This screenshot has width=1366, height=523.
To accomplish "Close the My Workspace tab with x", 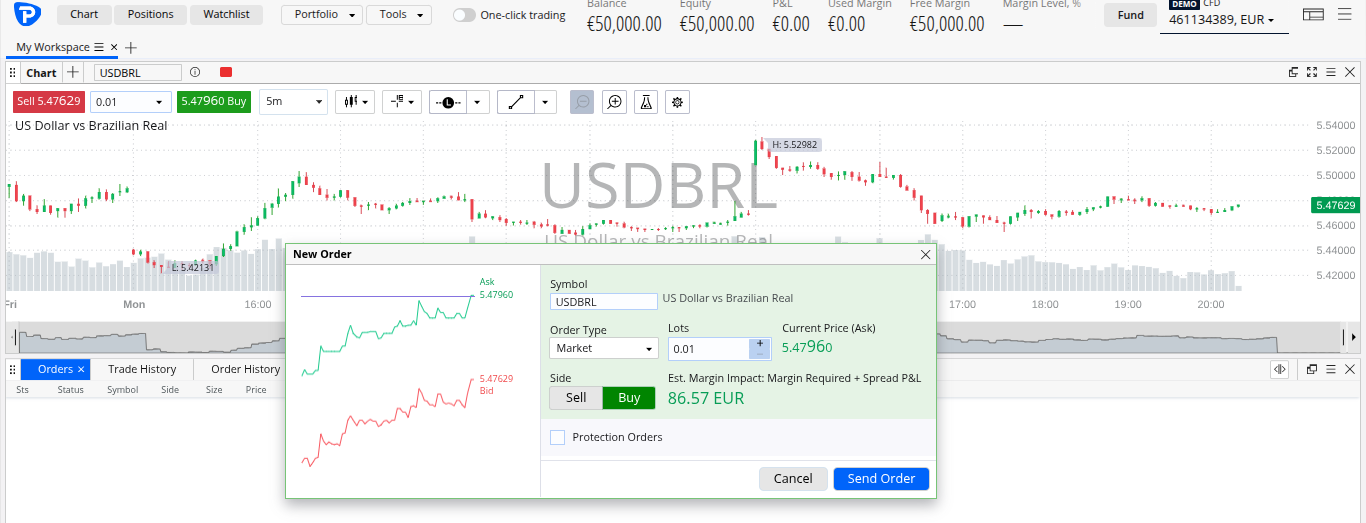I will pos(114,47).
